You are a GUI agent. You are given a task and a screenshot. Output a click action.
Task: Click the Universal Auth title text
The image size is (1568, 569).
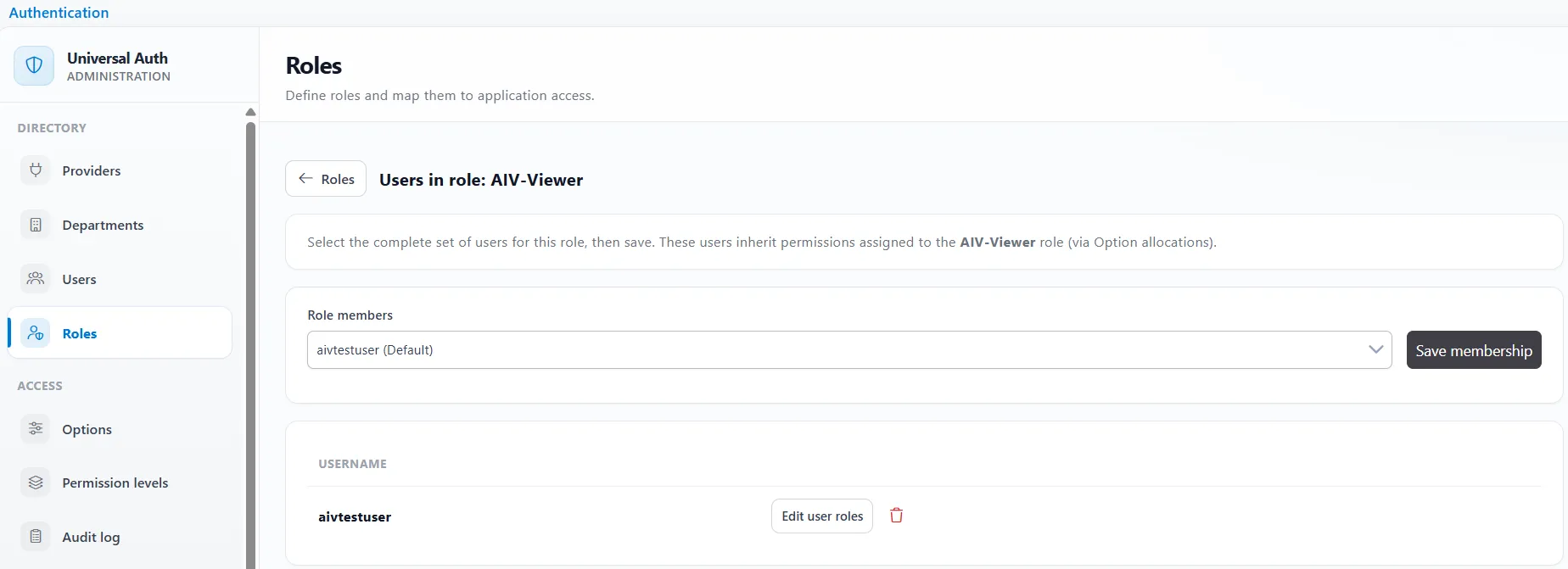tap(117, 58)
